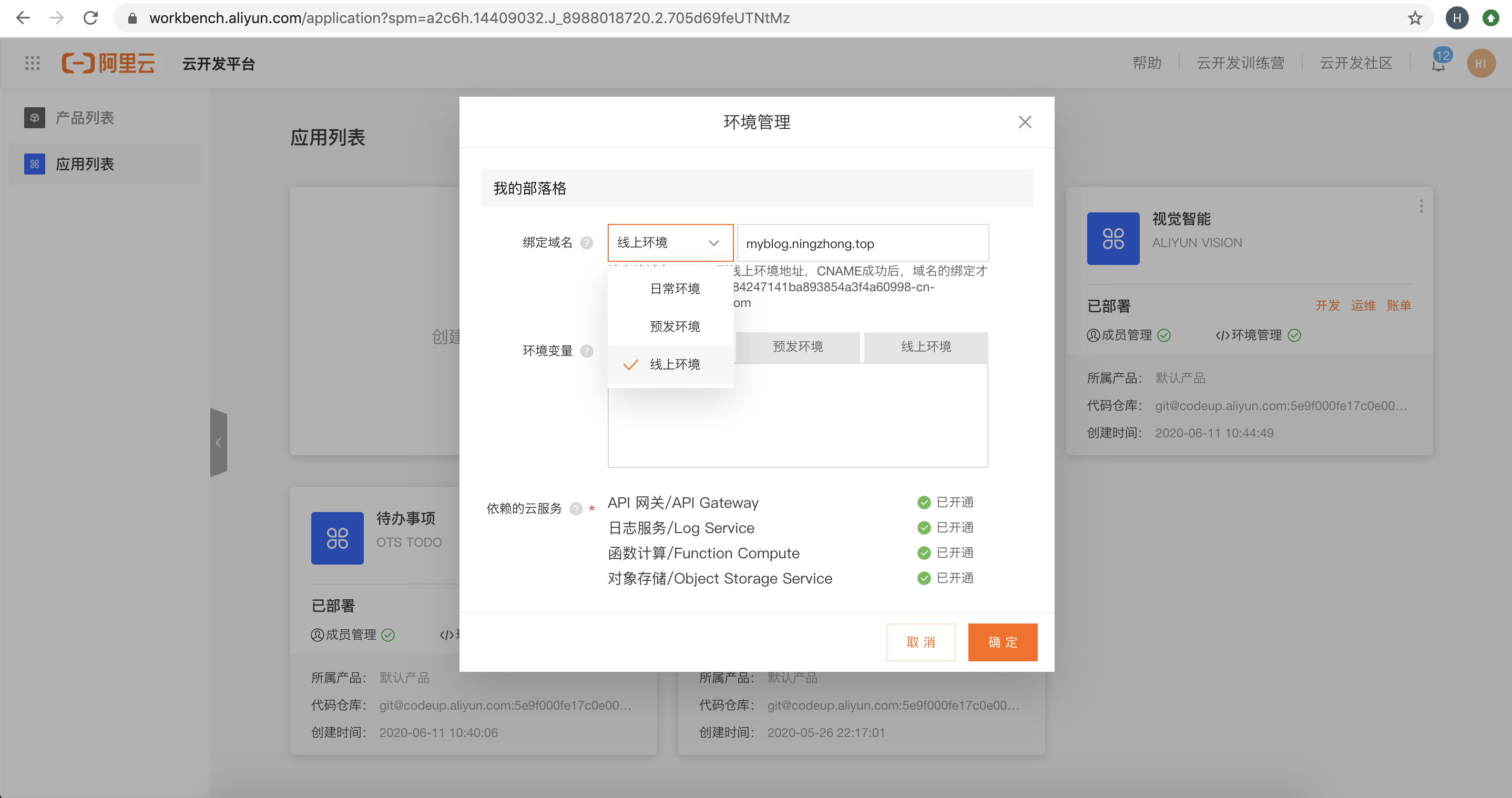Close the 环境管理 dialog
Image resolution: width=1512 pixels, height=798 pixels.
[1025, 122]
